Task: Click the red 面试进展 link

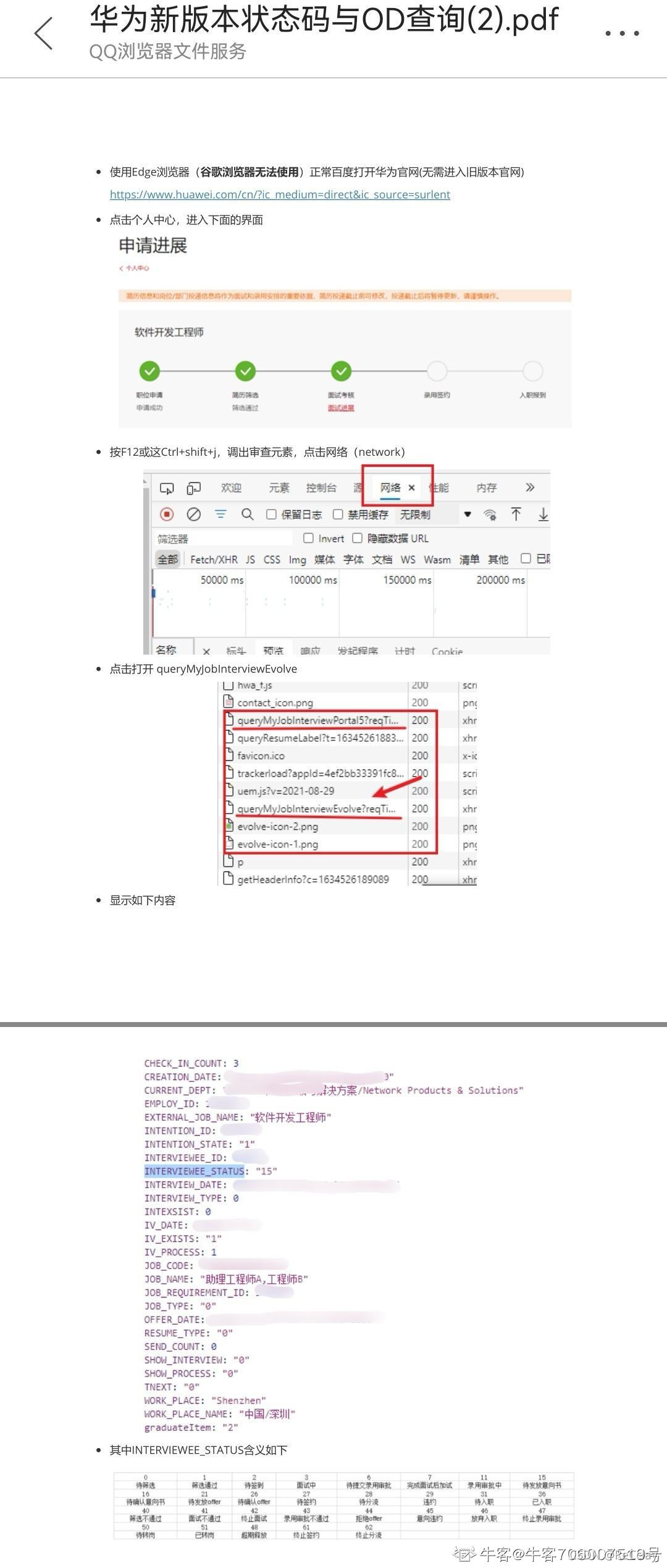Action: (341, 408)
